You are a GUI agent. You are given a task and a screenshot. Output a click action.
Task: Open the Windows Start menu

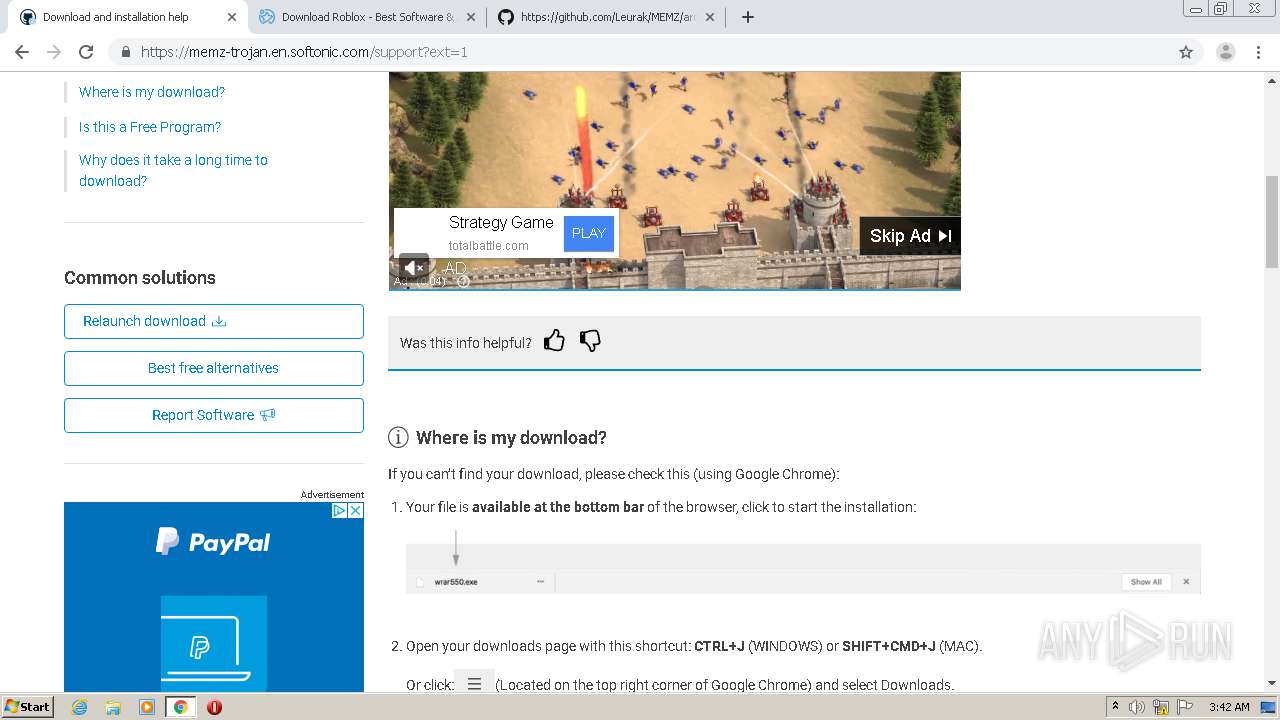(x=27, y=706)
